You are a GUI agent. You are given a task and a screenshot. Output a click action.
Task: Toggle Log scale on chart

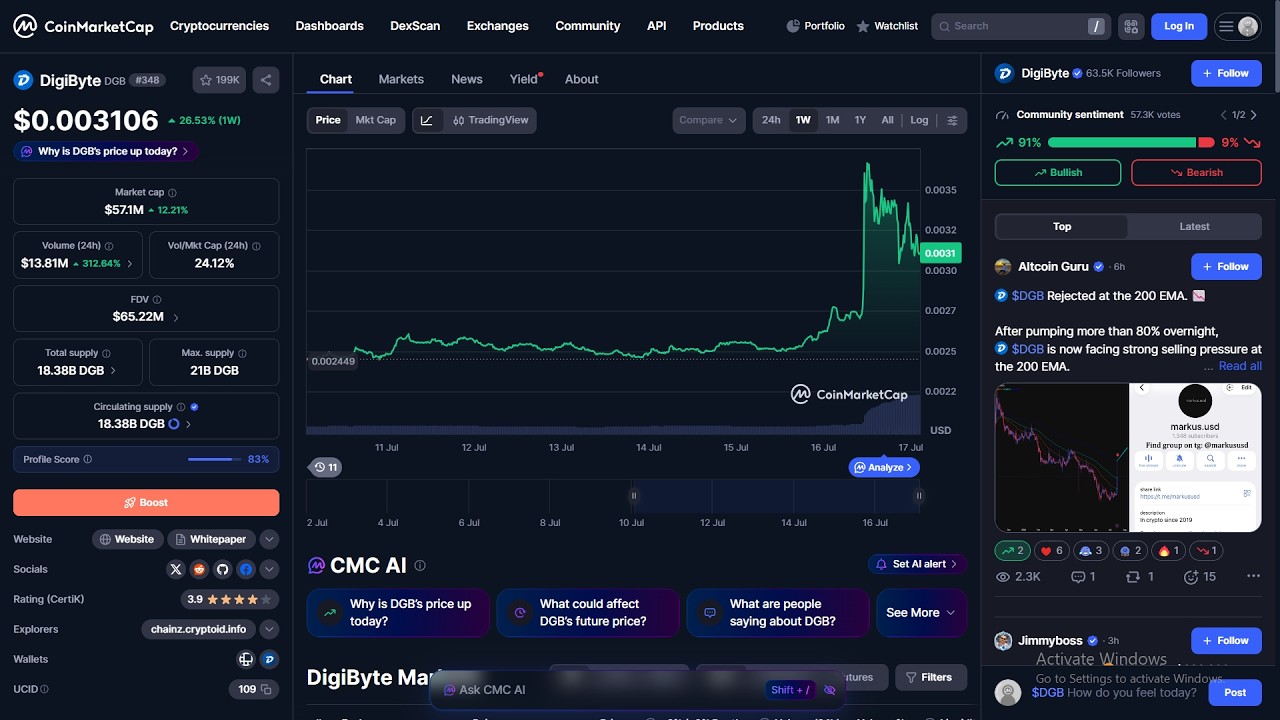pyautogui.click(x=919, y=120)
